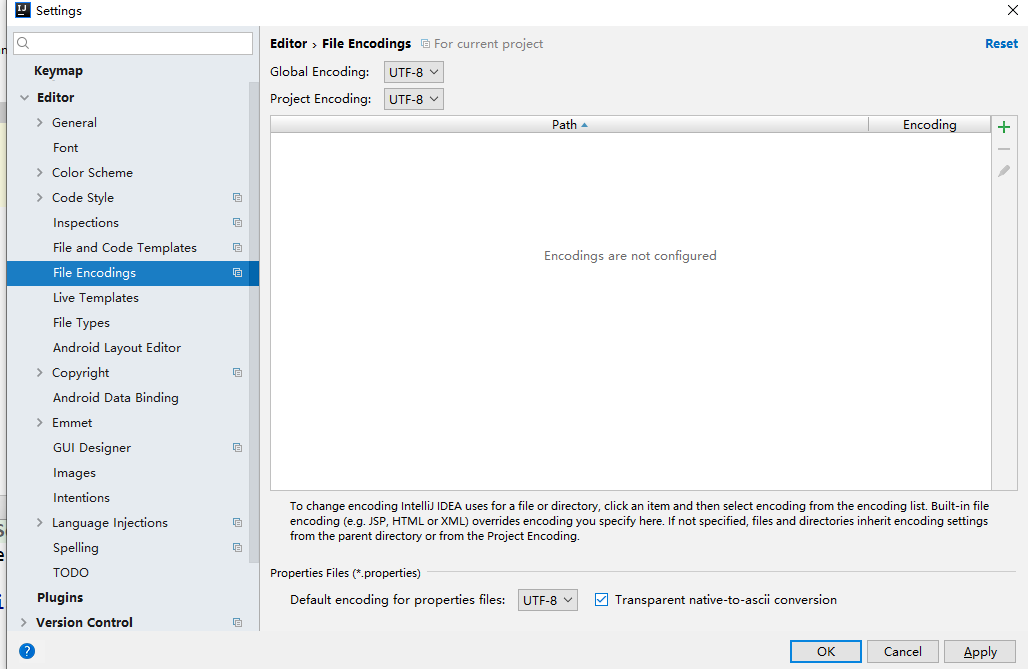
Task: Select Android Layout Editor
Action: [117, 348]
